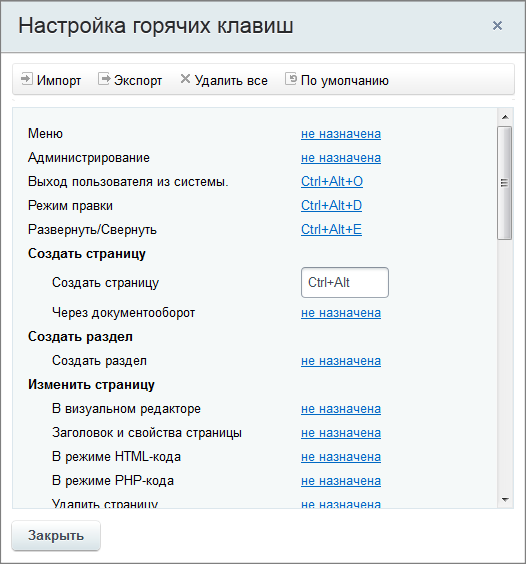This screenshot has width=526, height=564.
Task: Click the Export arrow icon
Action: [x=104, y=79]
